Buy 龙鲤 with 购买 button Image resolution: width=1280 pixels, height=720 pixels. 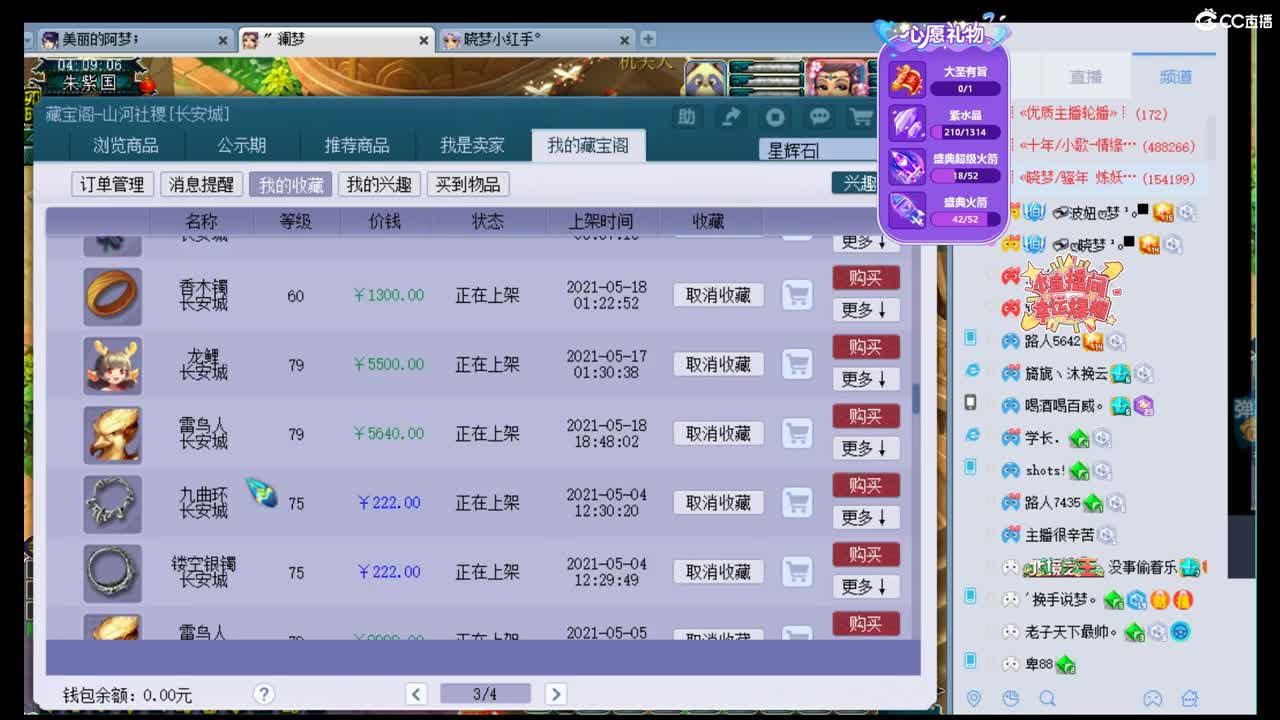866,346
